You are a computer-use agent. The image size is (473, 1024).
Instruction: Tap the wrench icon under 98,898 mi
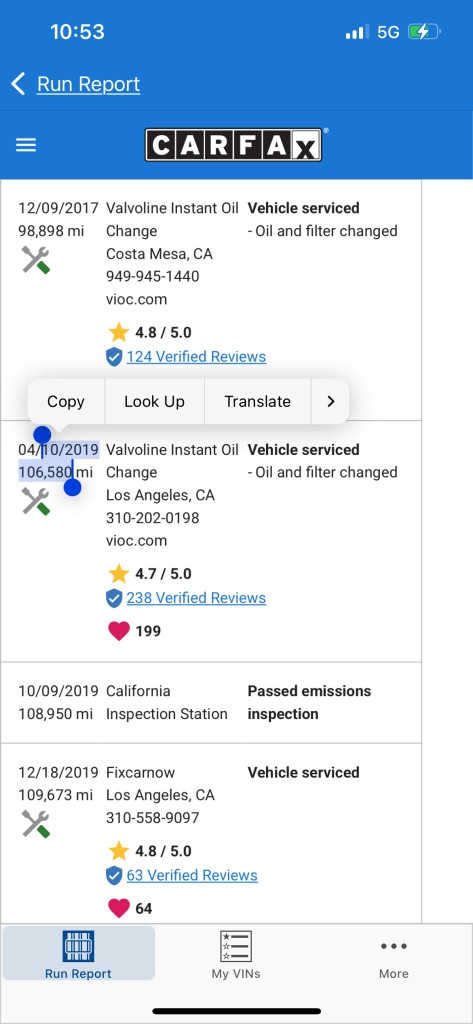pyautogui.click(x=35, y=260)
